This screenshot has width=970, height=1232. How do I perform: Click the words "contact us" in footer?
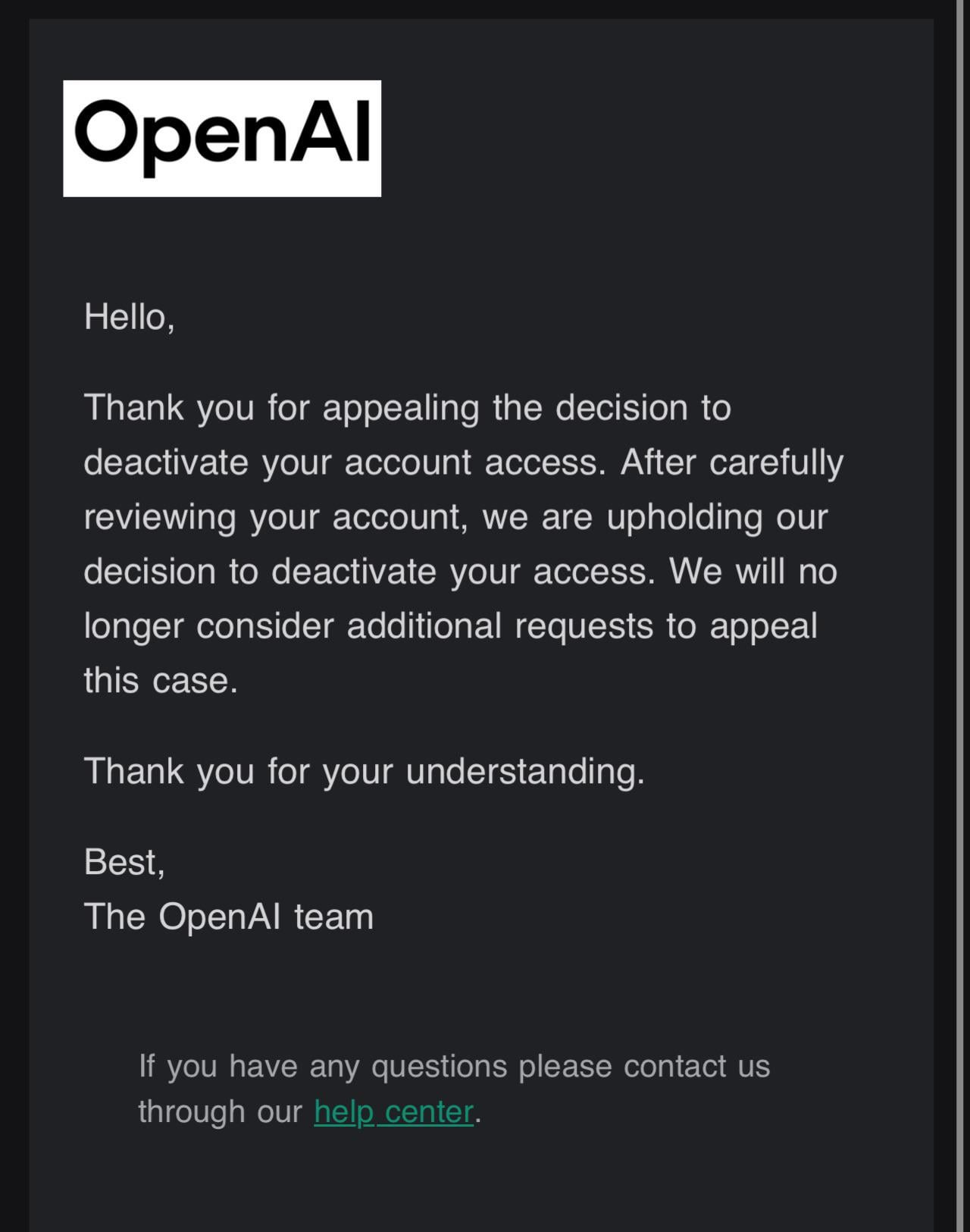pyautogui.click(x=696, y=1066)
